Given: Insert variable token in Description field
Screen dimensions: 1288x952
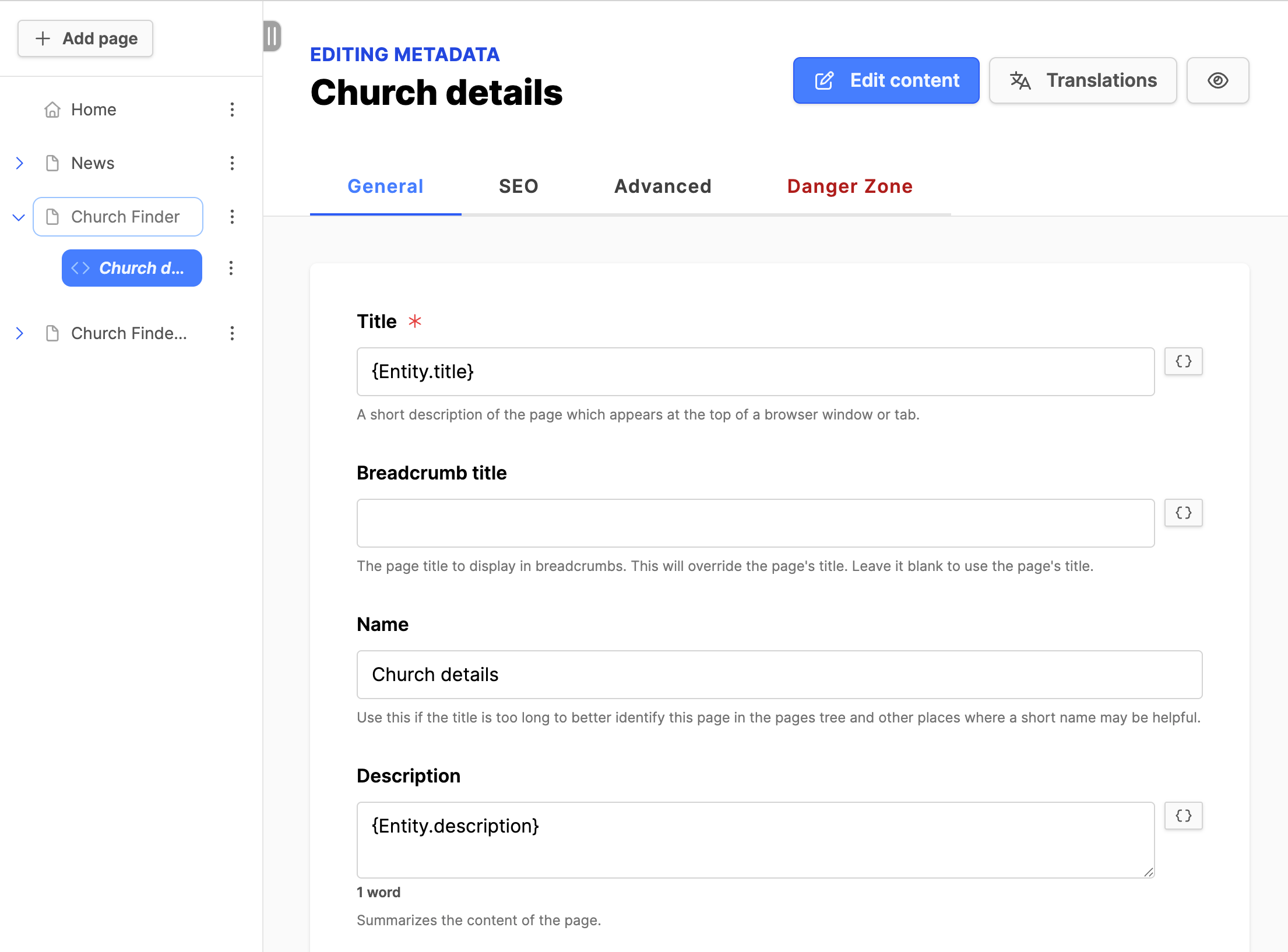Looking at the screenshot, I should pyautogui.click(x=1183, y=816).
